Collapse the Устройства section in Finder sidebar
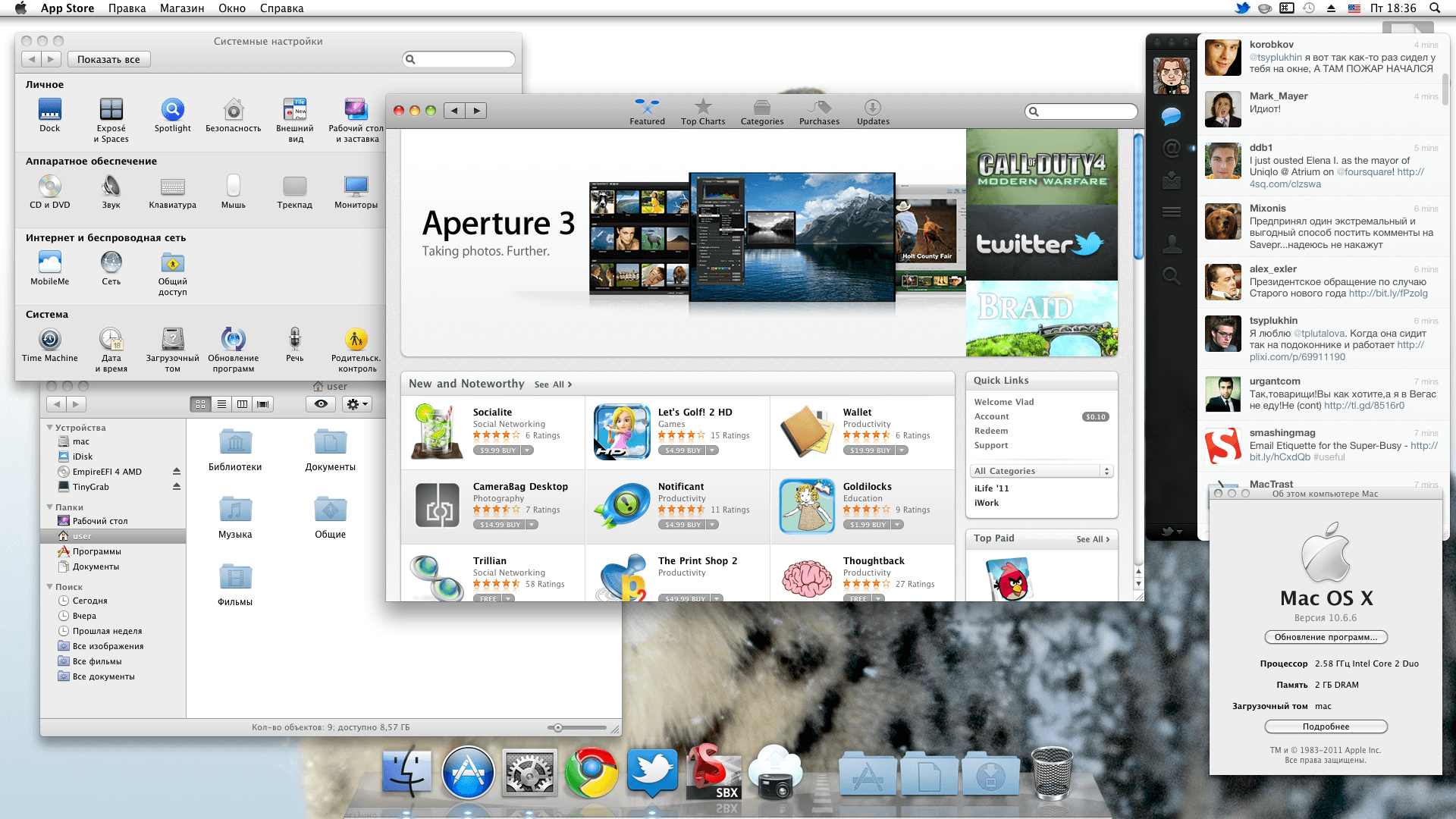Screen dimensions: 1456x819 50,428
